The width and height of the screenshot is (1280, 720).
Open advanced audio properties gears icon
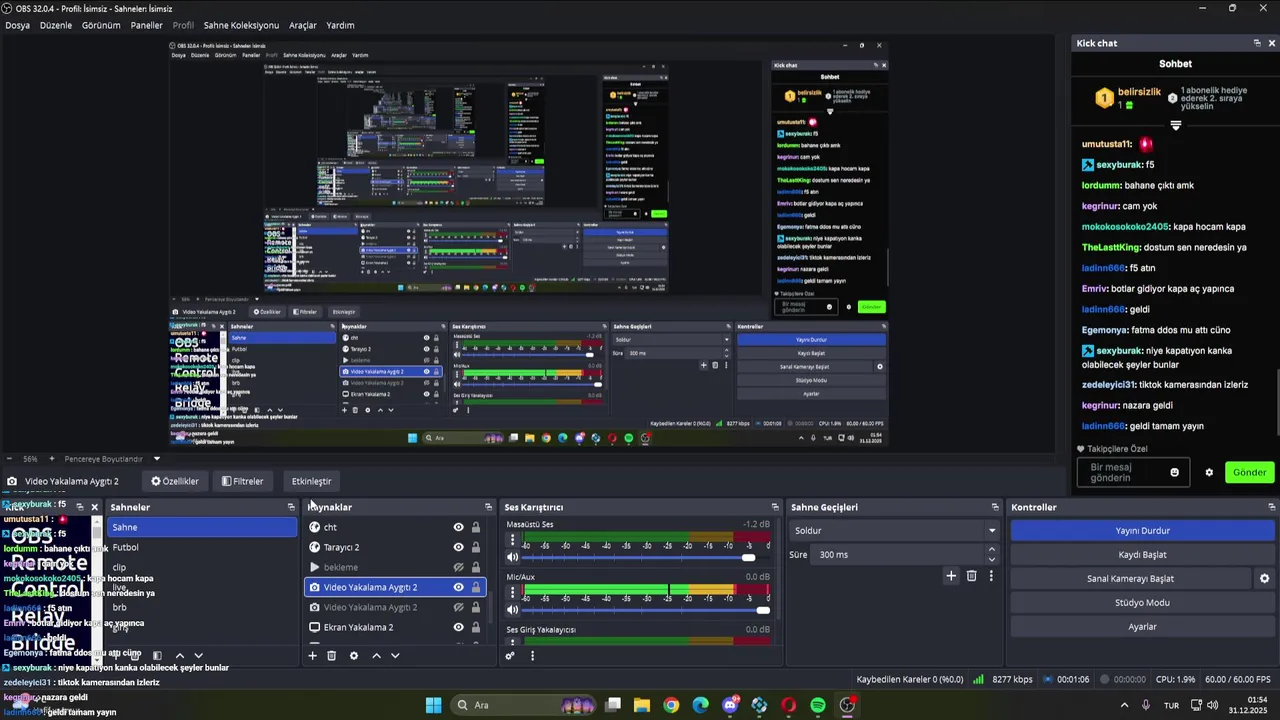coord(510,656)
